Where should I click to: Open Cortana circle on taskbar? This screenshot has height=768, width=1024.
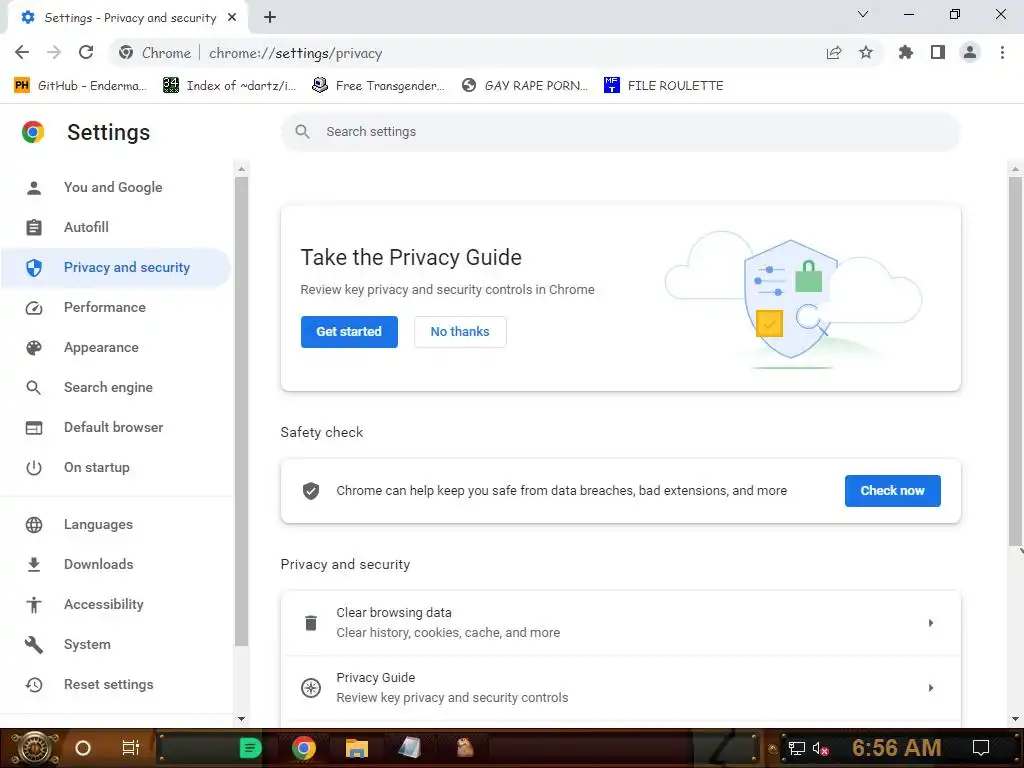pyautogui.click(x=83, y=748)
